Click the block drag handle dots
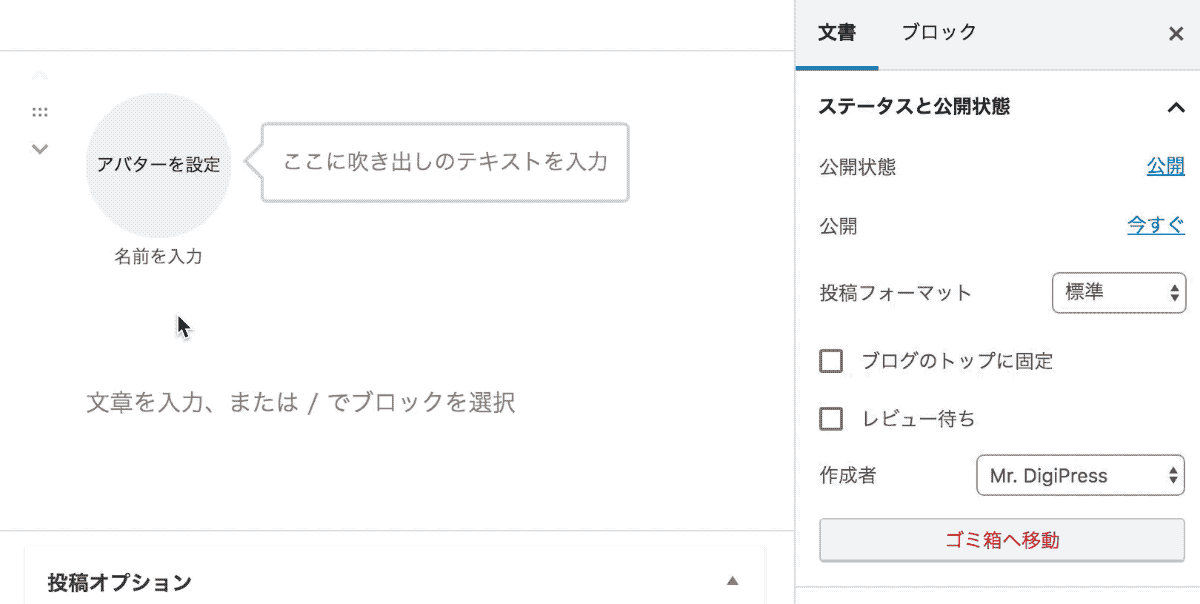 pyautogui.click(x=40, y=112)
